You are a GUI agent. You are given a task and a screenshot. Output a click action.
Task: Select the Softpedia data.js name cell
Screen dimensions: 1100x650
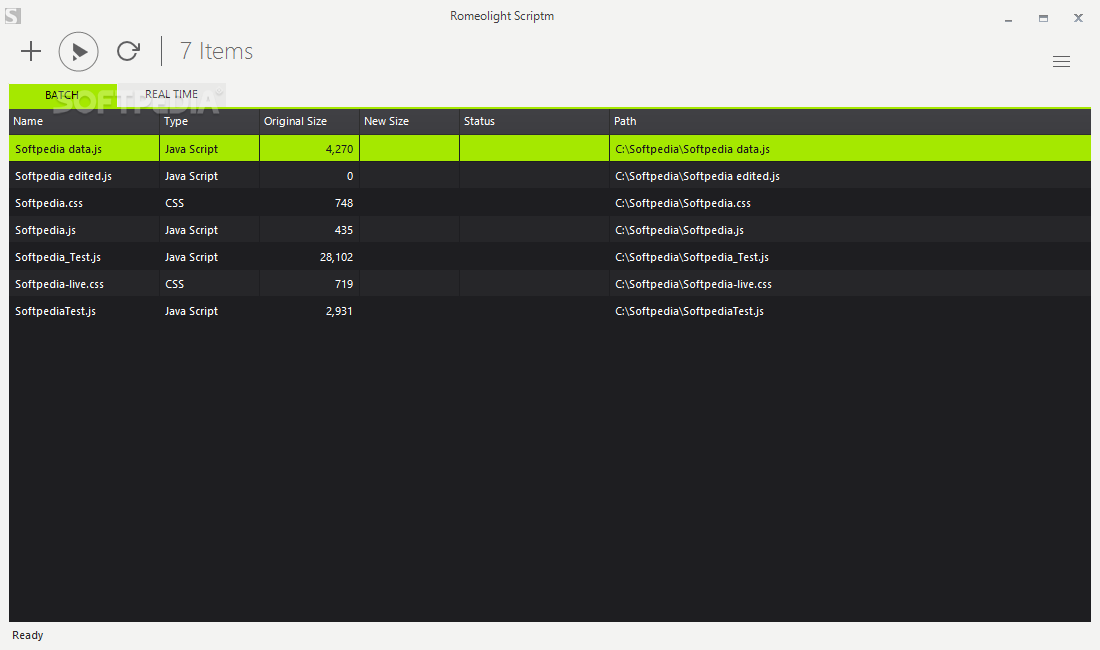(x=84, y=149)
